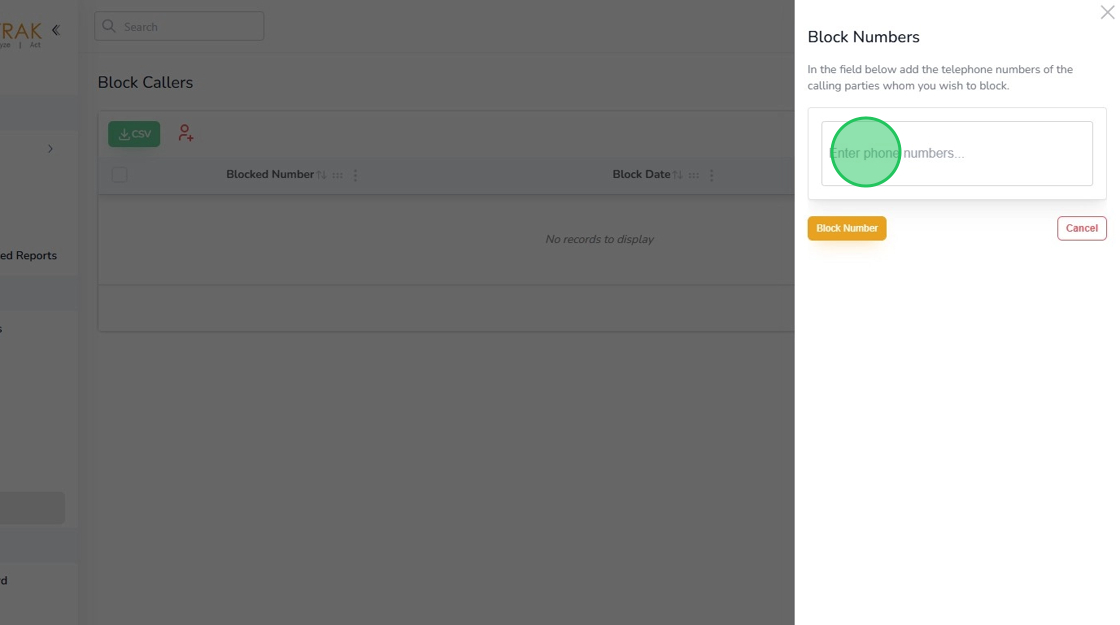Screen dimensions: 1120x625
Task: Sort by Blocked Number arrows
Action: (x=321, y=175)
